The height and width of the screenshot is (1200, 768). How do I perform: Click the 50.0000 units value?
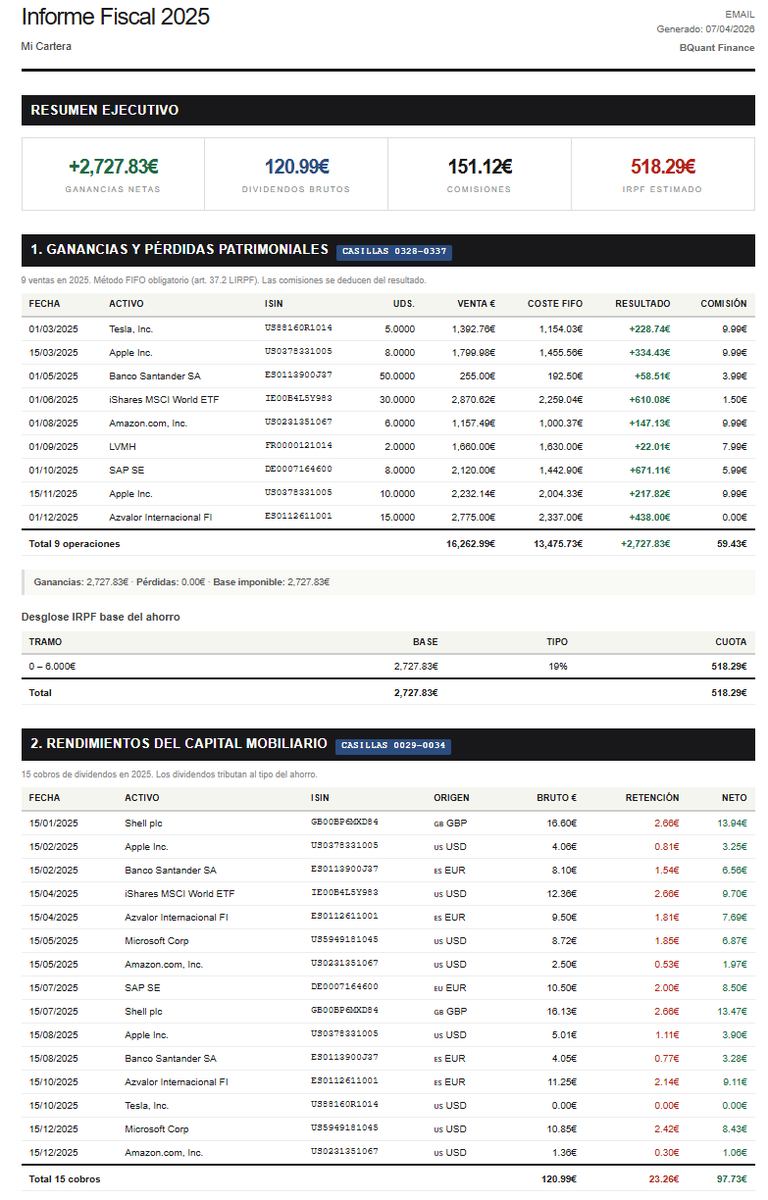coord(398,375)
